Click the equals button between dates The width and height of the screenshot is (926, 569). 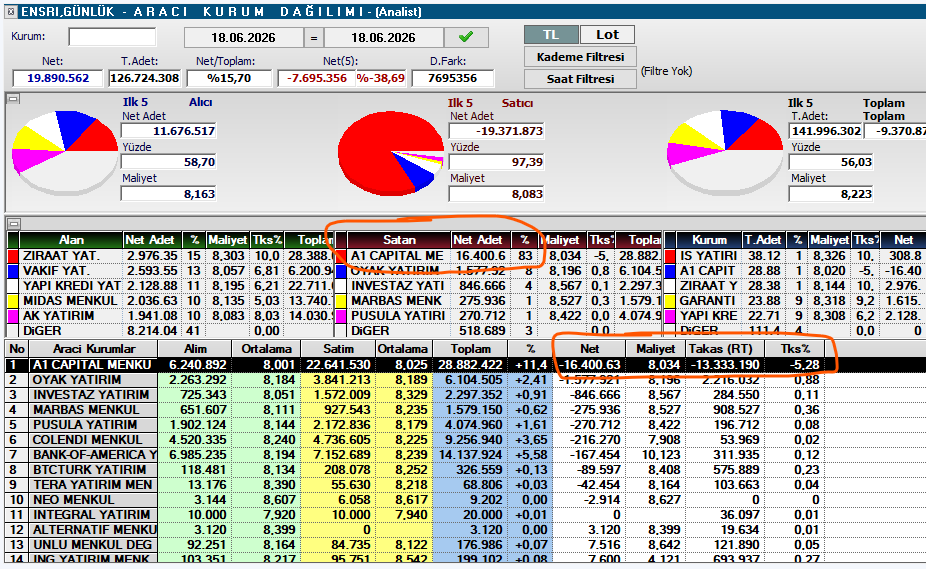pos(314,38)
